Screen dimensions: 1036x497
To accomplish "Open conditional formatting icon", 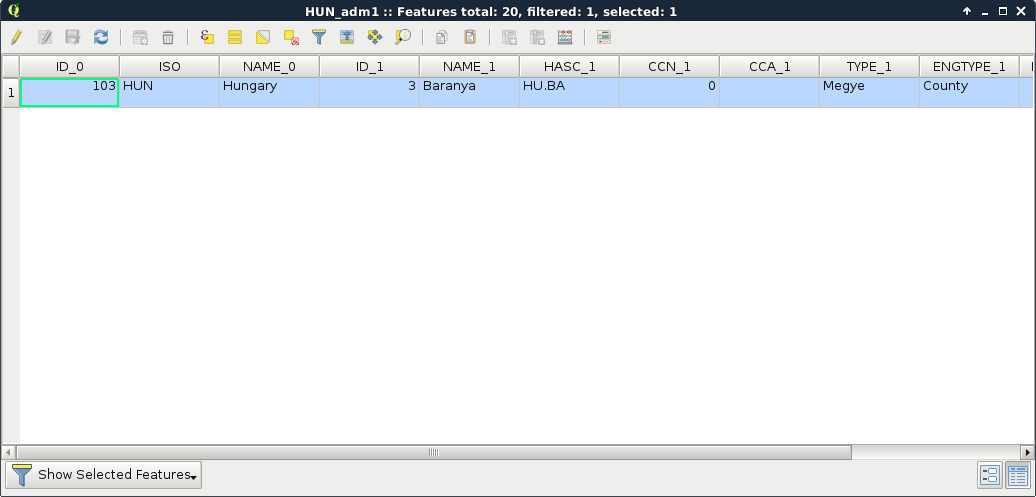I will click(604, 37).
